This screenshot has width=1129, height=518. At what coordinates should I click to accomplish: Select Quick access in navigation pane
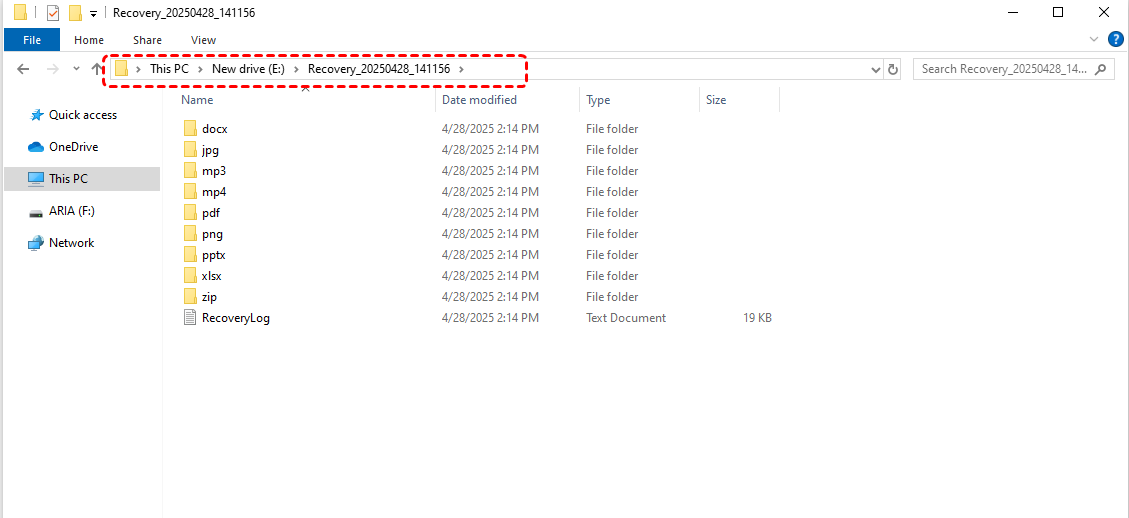pos(83,115)
